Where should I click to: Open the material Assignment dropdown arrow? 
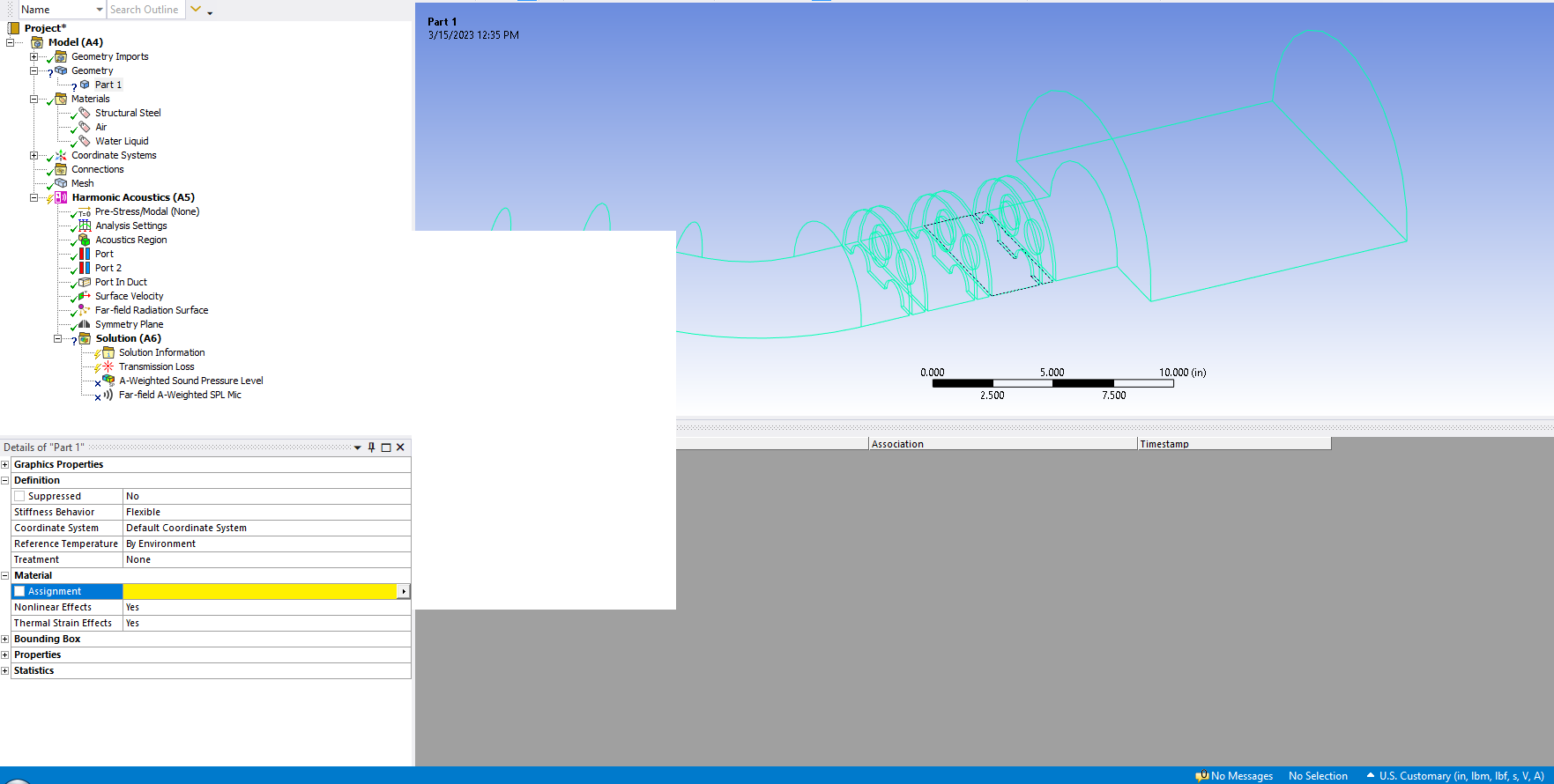[x=404, y=591]
